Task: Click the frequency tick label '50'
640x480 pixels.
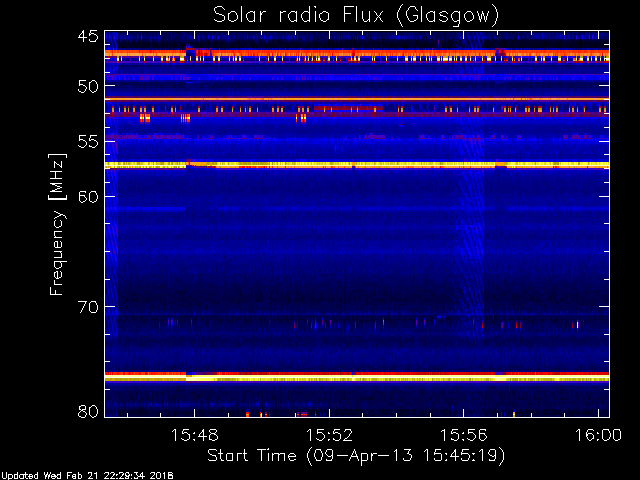Action: coord(88,86)
